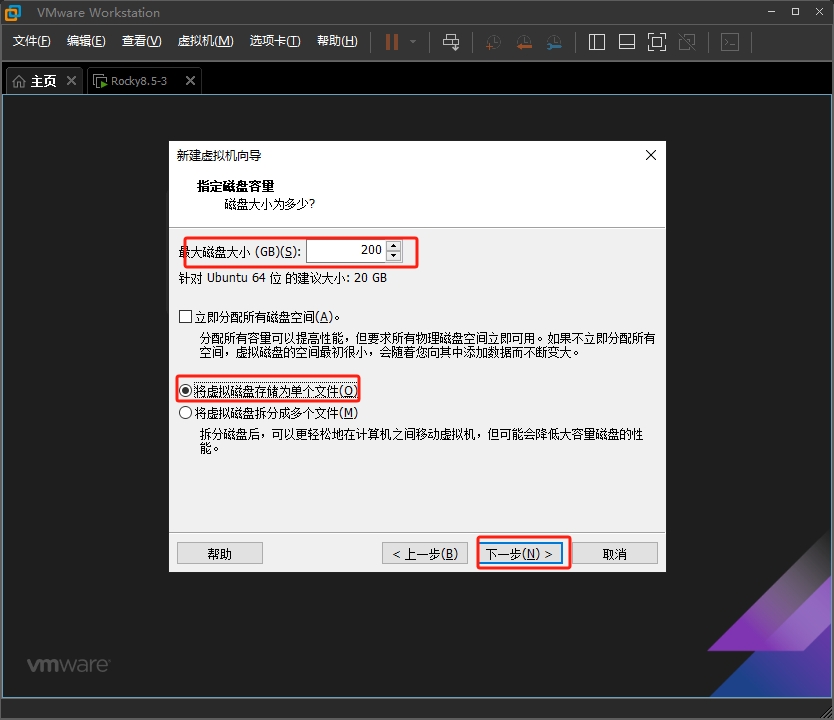Click the 帮助 button in the wizard
Image resolution: width=834 pixels, height=720 pixels.
click(x=220, y=554)
